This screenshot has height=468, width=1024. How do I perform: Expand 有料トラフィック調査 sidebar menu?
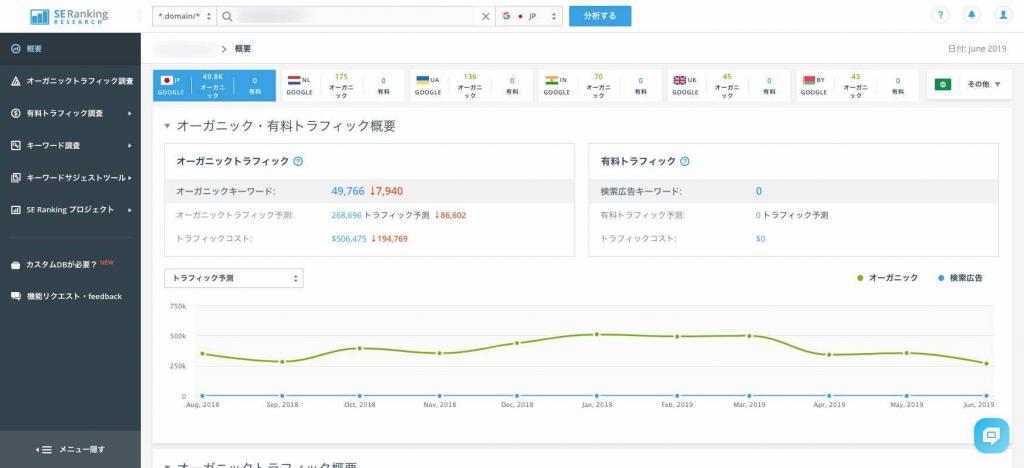tap(71, 113)
